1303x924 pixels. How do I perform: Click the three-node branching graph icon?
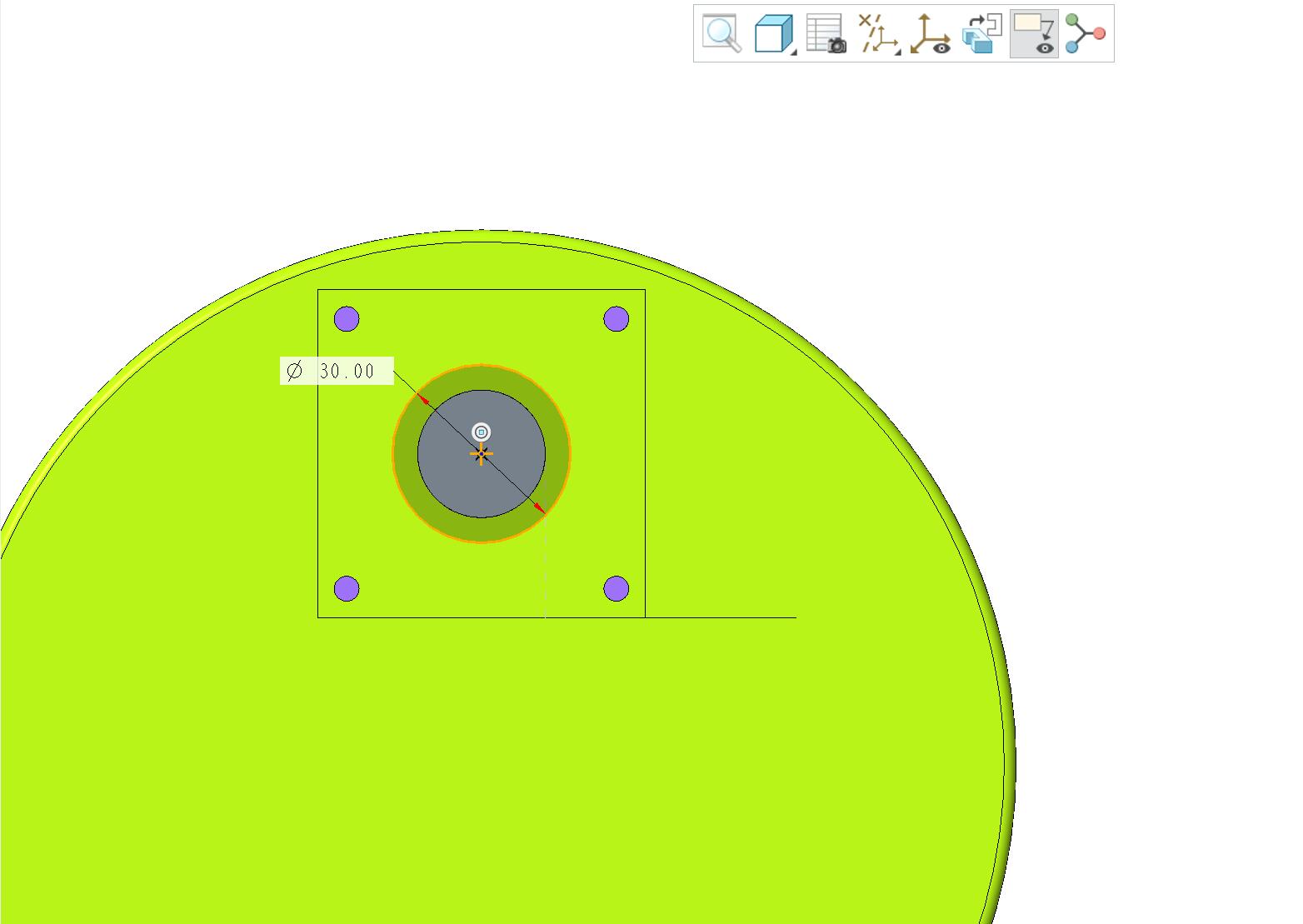(1085, 33)
